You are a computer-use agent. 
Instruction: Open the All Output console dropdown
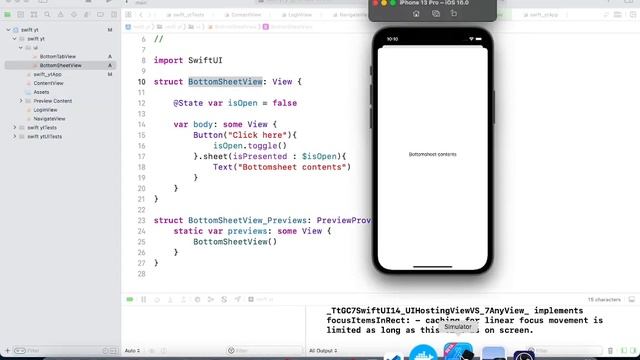coord(323,351)
